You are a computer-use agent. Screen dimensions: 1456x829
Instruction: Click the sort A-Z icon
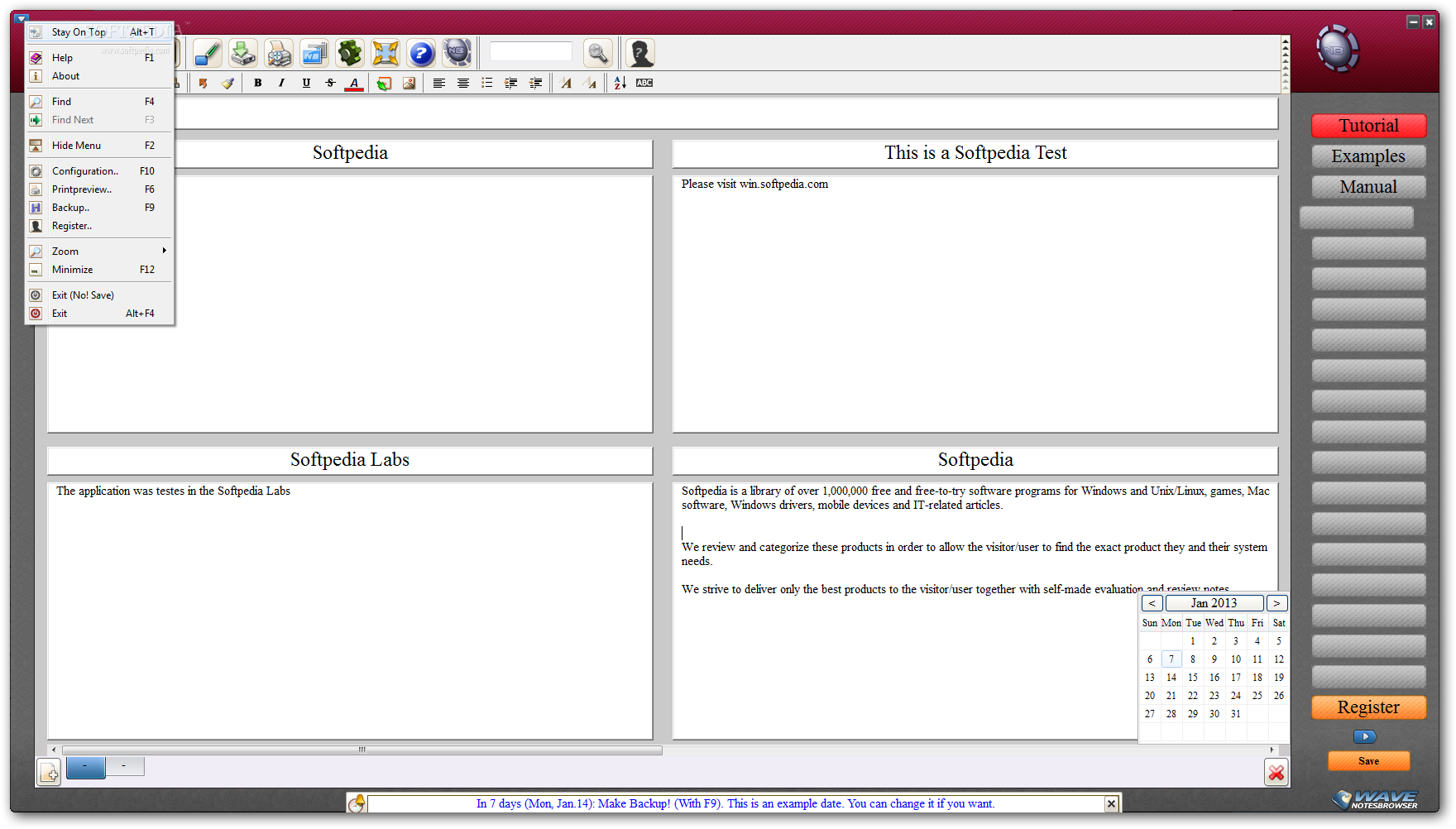pos(620,83)
